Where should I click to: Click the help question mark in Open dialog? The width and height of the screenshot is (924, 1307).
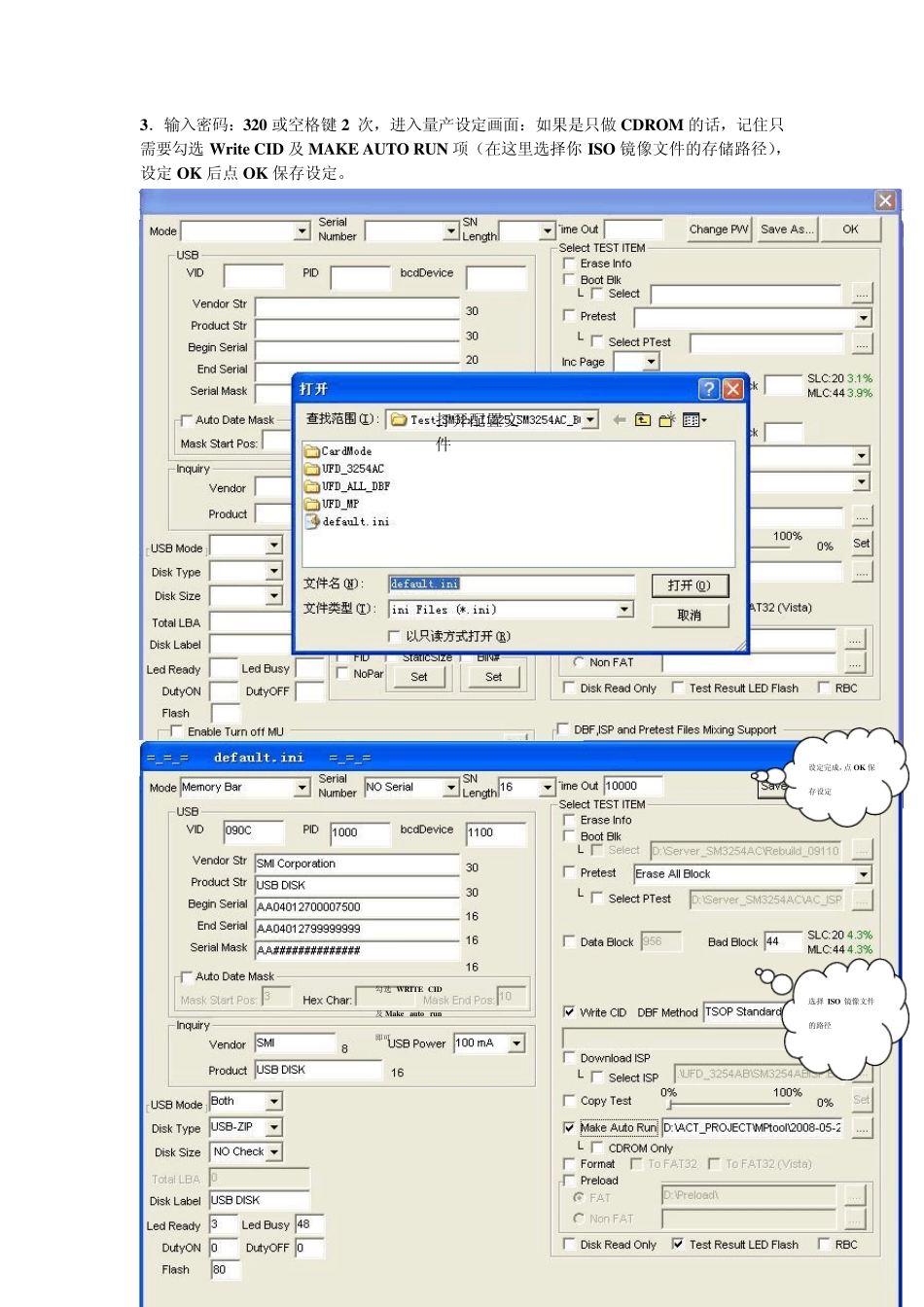click(709, 389)
